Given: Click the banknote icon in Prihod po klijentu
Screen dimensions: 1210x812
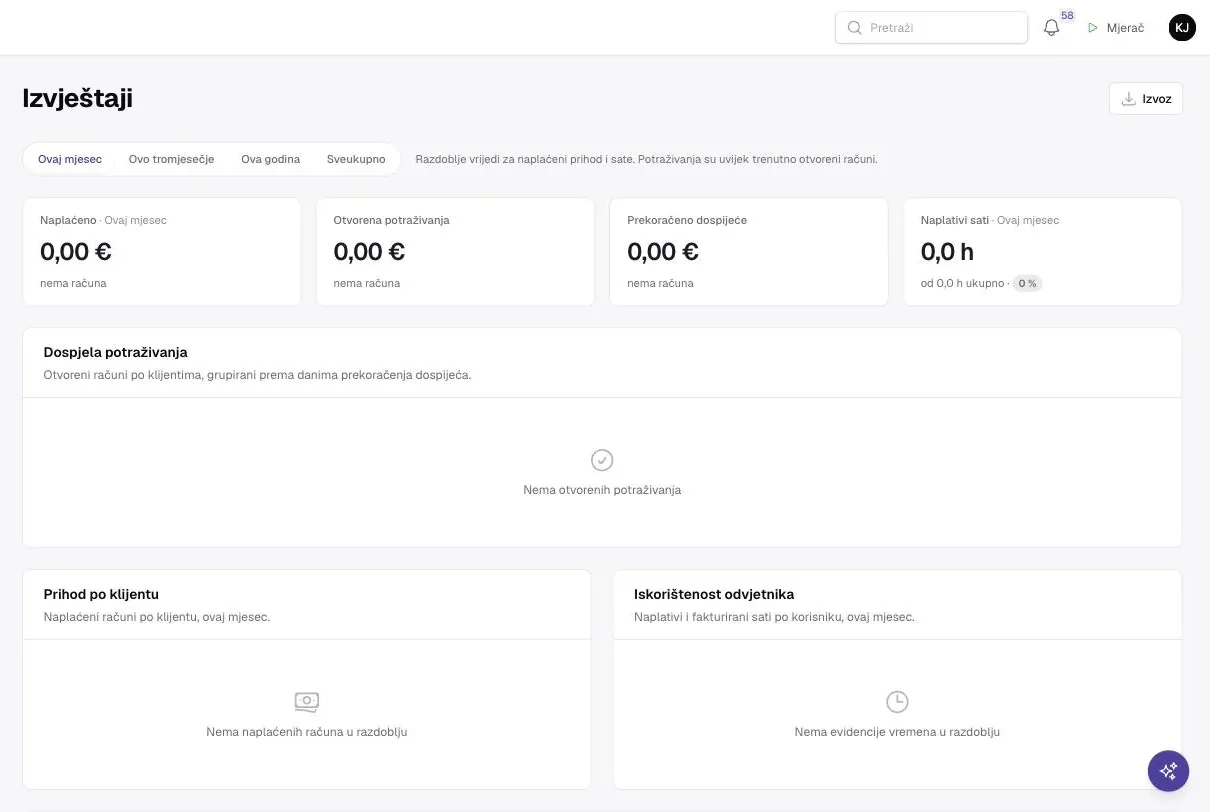Looking at the screenshot, I should click(x=307, y=701).
